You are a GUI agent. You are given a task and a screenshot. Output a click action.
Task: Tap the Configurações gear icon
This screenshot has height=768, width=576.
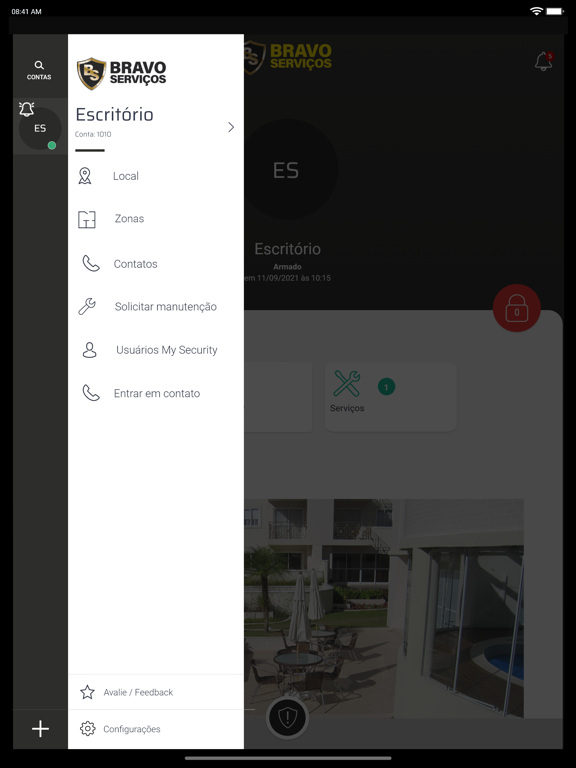pos(88,729)
